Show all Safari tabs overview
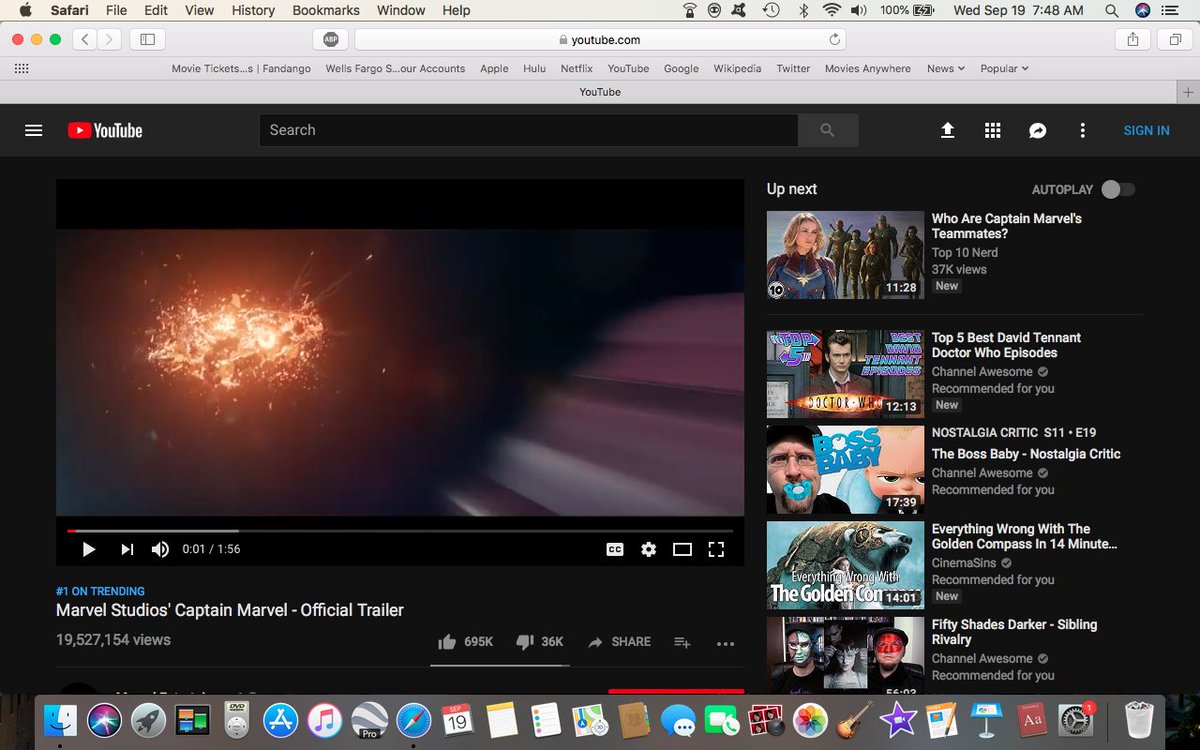1200x750 pixels. 1175,39
